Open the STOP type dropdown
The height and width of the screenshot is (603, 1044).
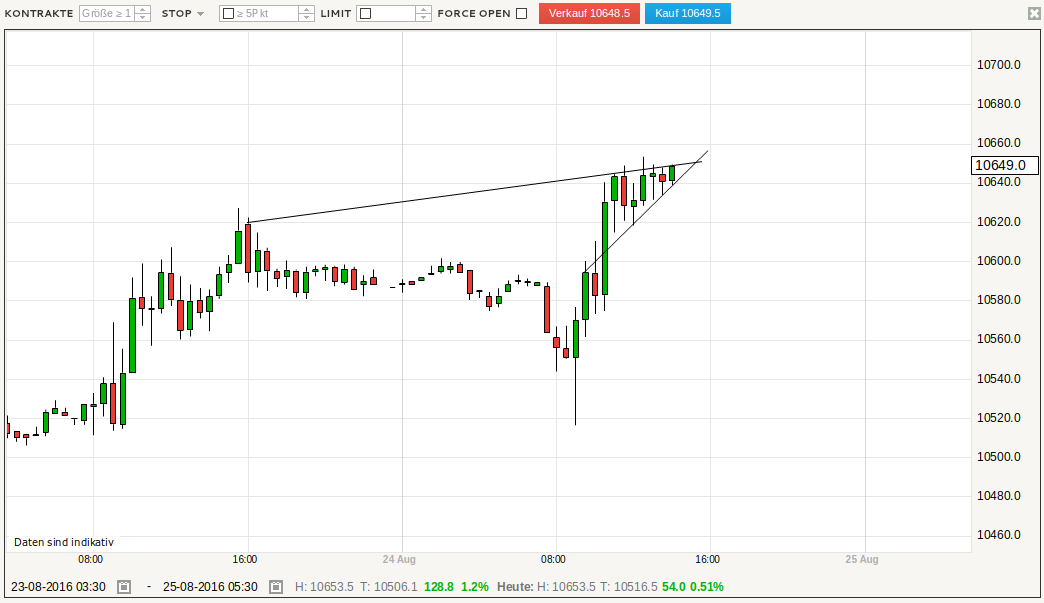point(181,13)
